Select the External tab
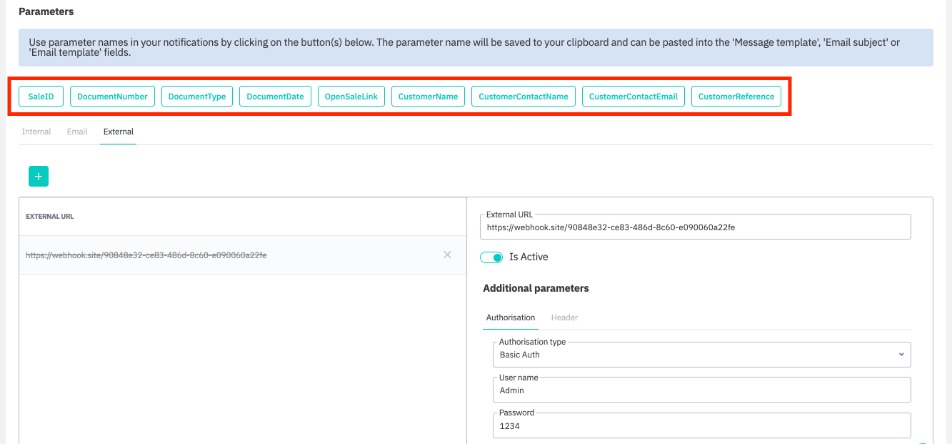The height and width of the screenshot is (444, 952). 118,131
